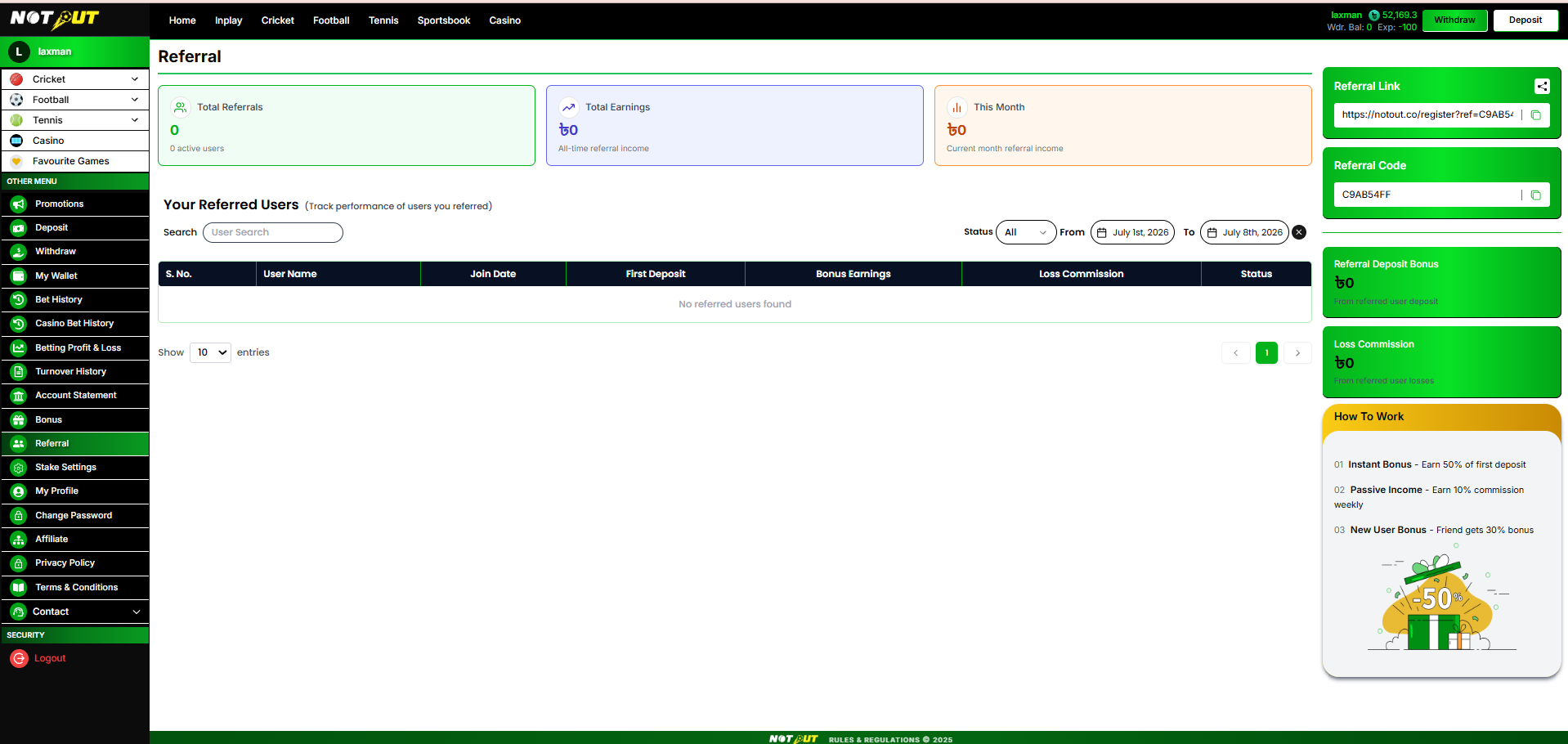The width and height of the screenshot is (1568, 744).
Task: Click the Affiliate network icon
Action: [19, 540]
